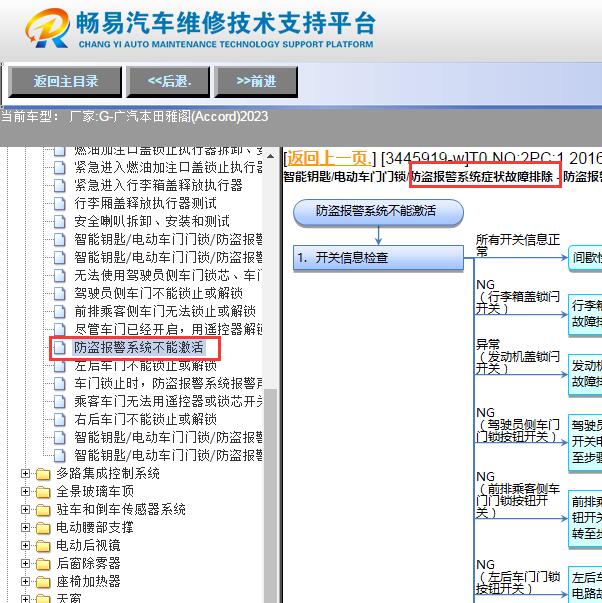Open 乘客车门无法用遥控器或锁芯开关 item

pyautogui.click(x=168, y=401)
